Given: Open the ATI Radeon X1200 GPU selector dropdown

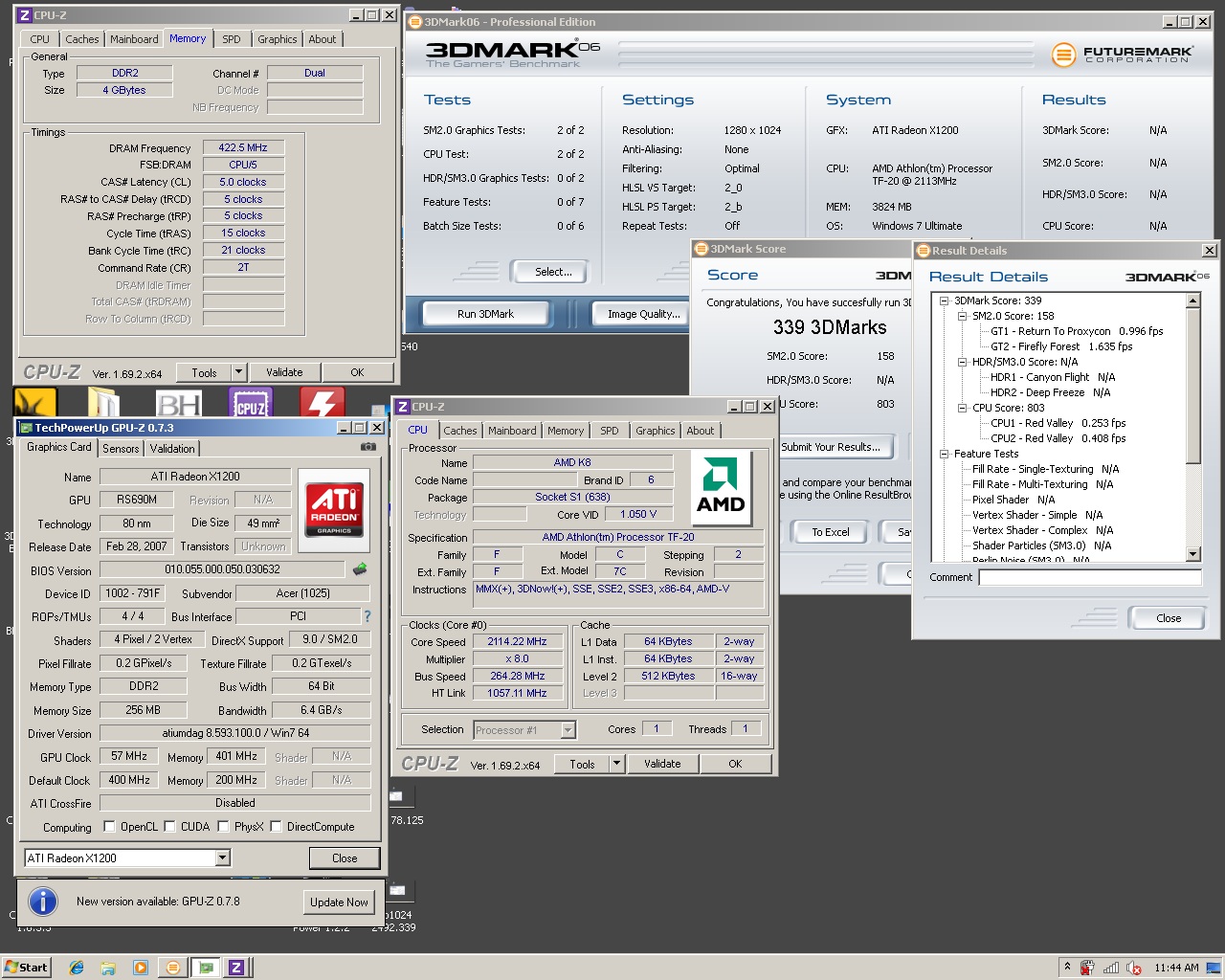Looking at the screenshot, I should tap(222, 857).
